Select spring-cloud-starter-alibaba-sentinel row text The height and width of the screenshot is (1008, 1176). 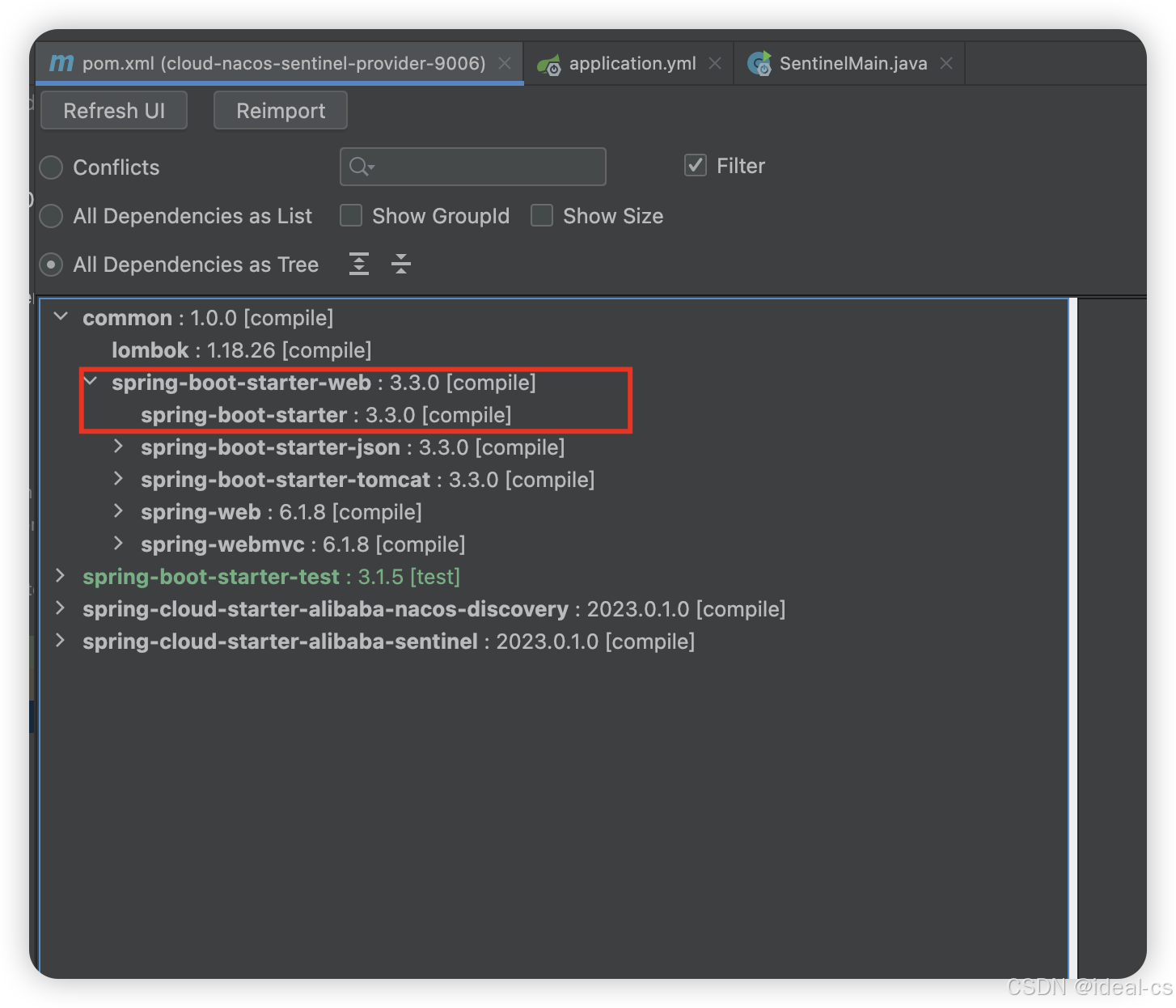(x=389, y=642)
